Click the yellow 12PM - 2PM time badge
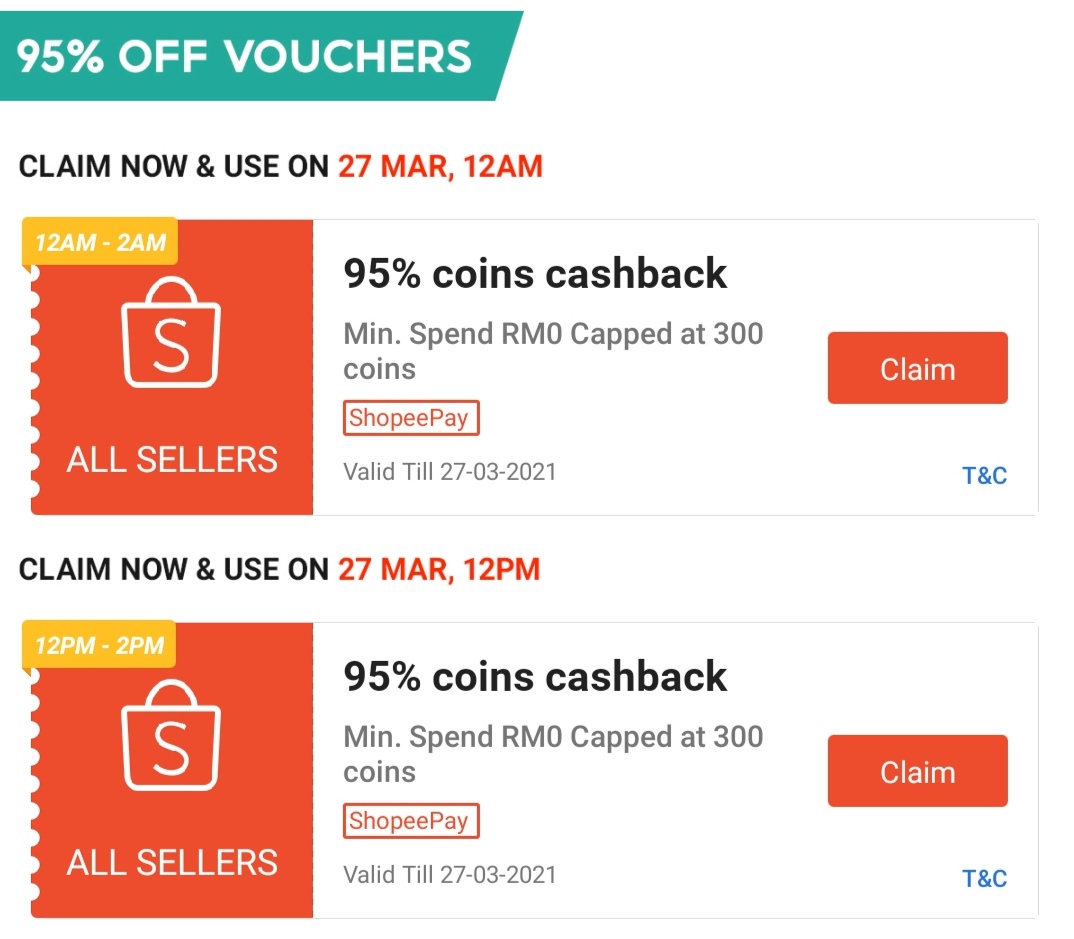This screenshot has height=939, width=1074. coord(99,645)
